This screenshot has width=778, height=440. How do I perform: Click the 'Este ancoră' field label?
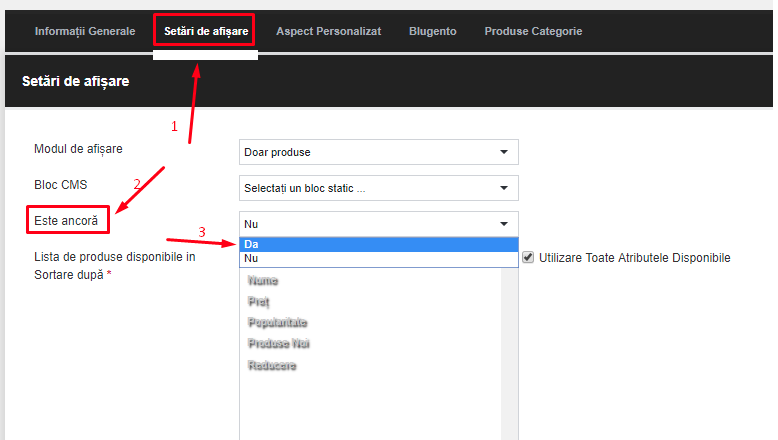click(x=66, y=221)
